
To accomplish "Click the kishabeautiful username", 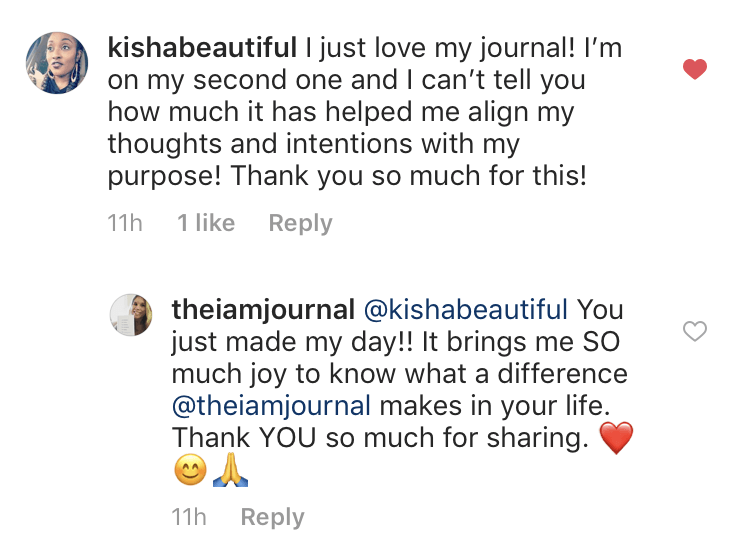I will (202, 47).
